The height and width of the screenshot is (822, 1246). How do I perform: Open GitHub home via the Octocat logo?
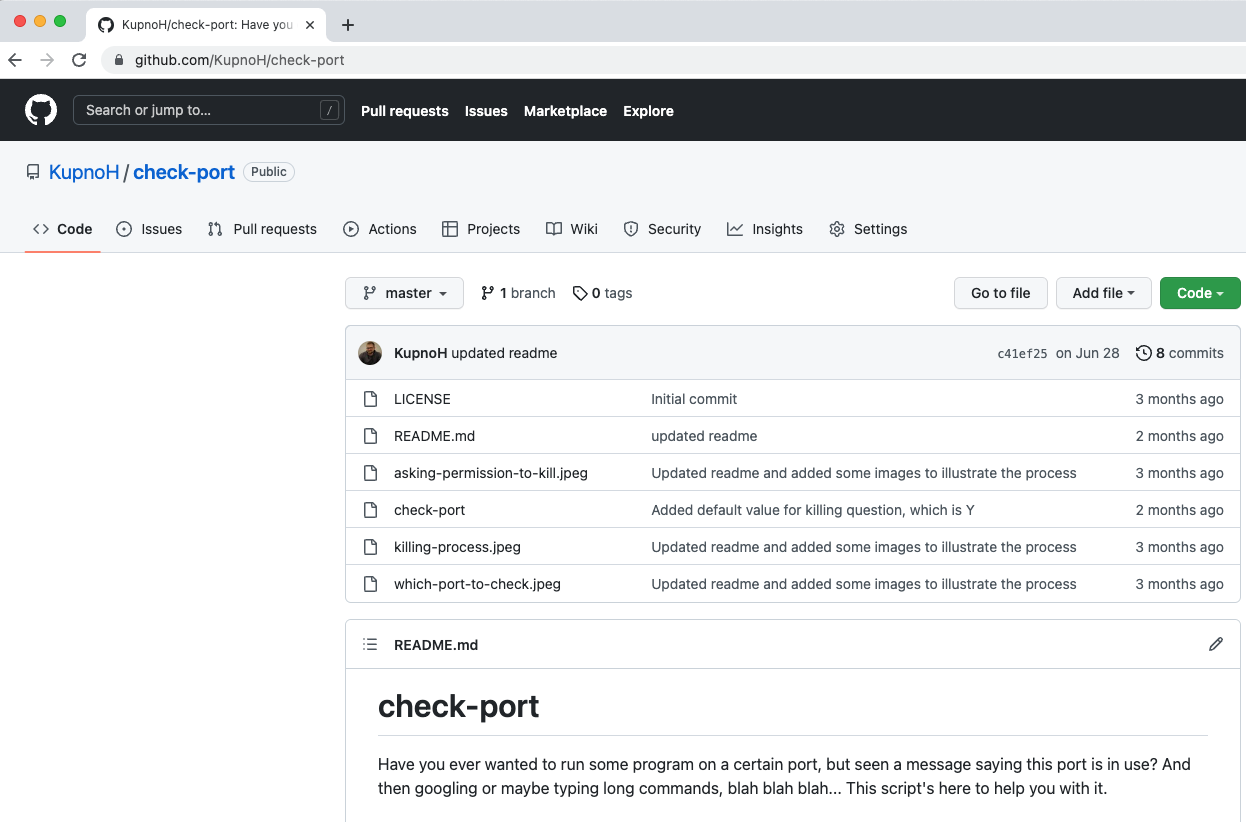pos(40,110)
